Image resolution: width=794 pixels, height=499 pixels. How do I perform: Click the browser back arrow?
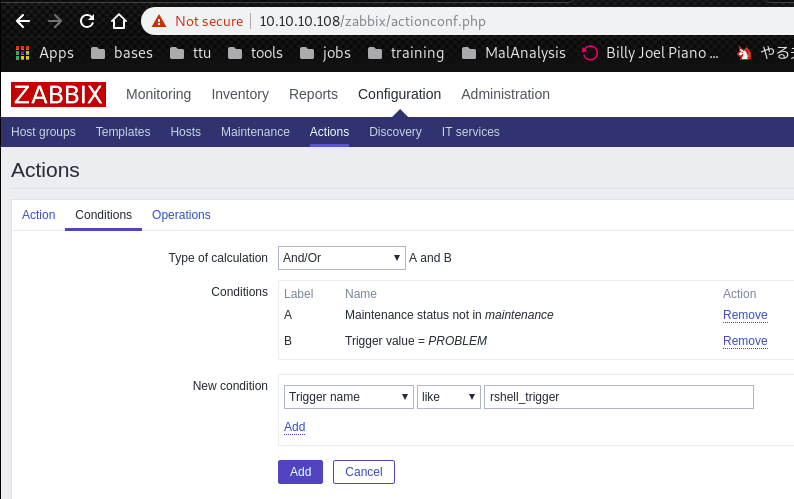click(23, 20)
